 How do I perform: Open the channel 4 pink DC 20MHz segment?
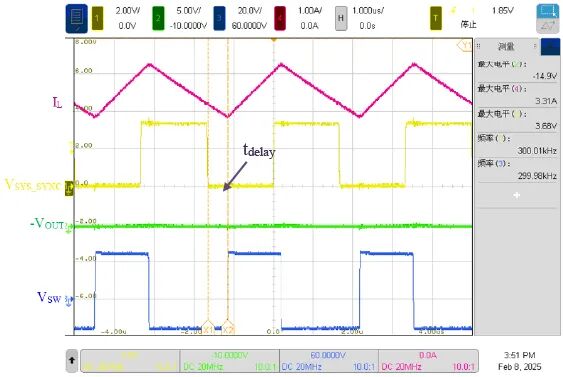[428, 361]
